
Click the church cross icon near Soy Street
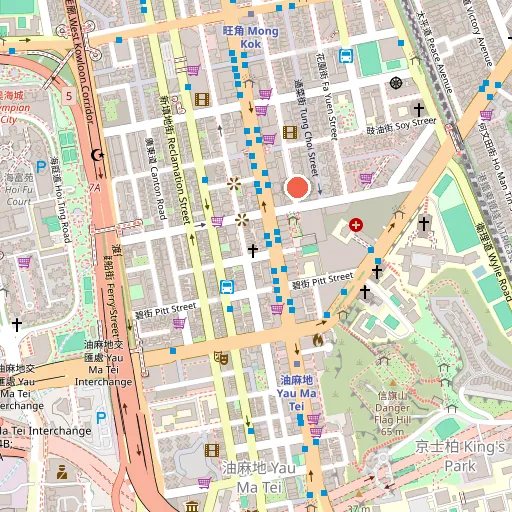coord(419,109)
